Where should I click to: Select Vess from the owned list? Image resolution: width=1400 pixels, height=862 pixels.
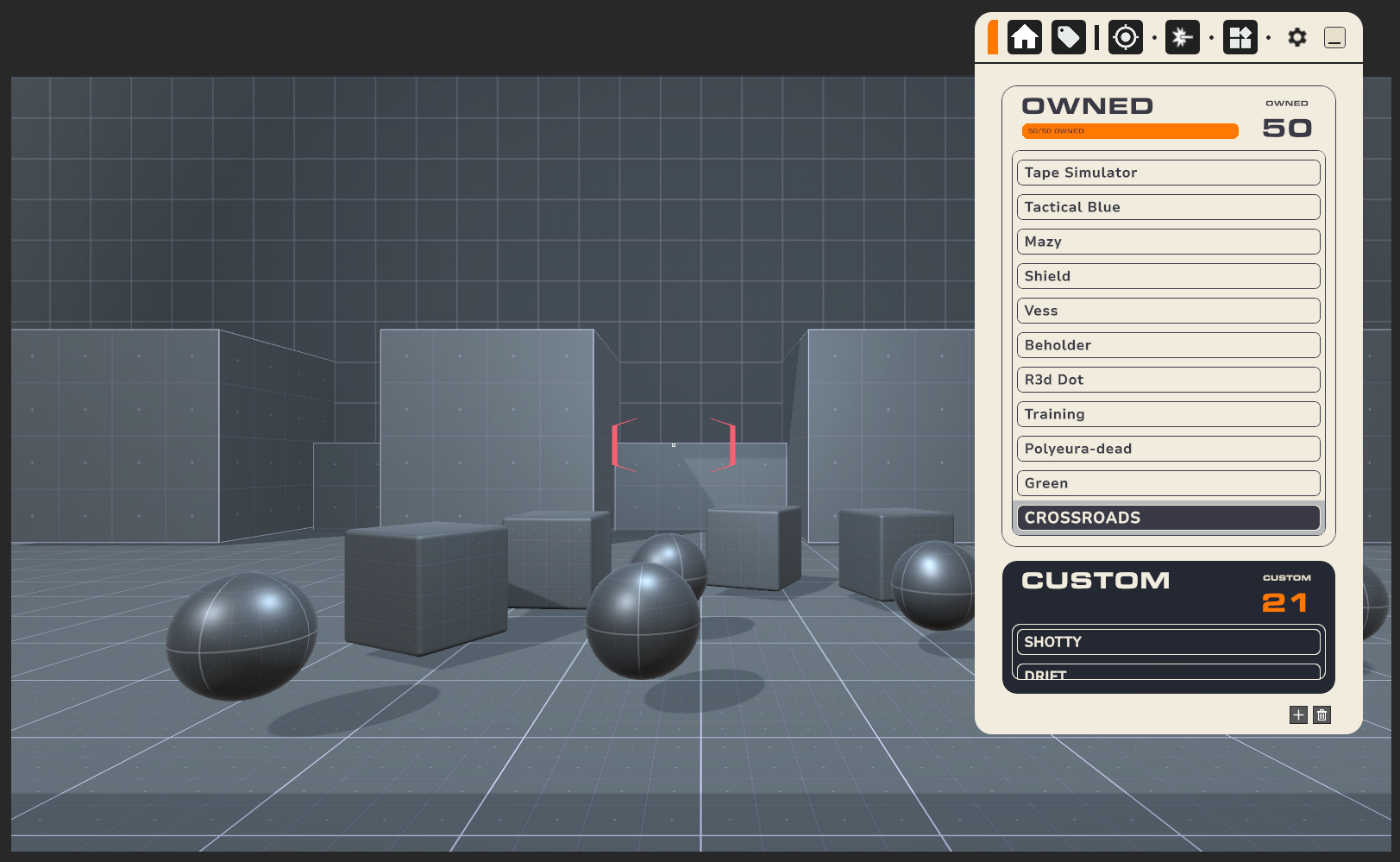(1168, 311)
